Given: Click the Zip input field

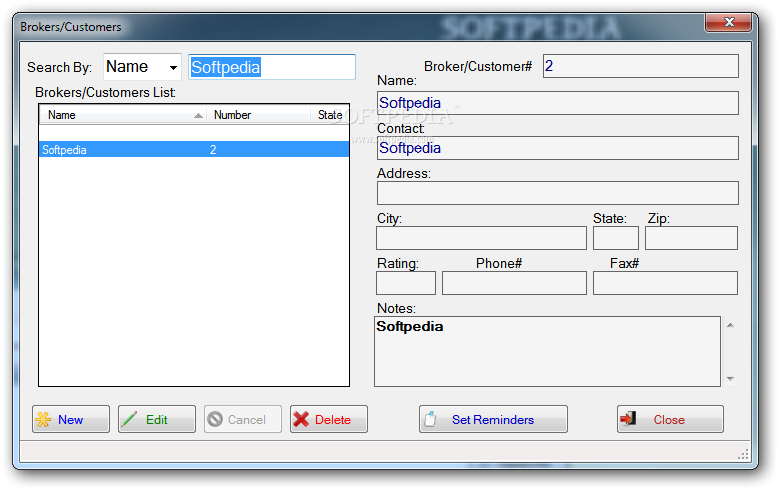Looking at the screenshot, I should click(x=691, y=238).
